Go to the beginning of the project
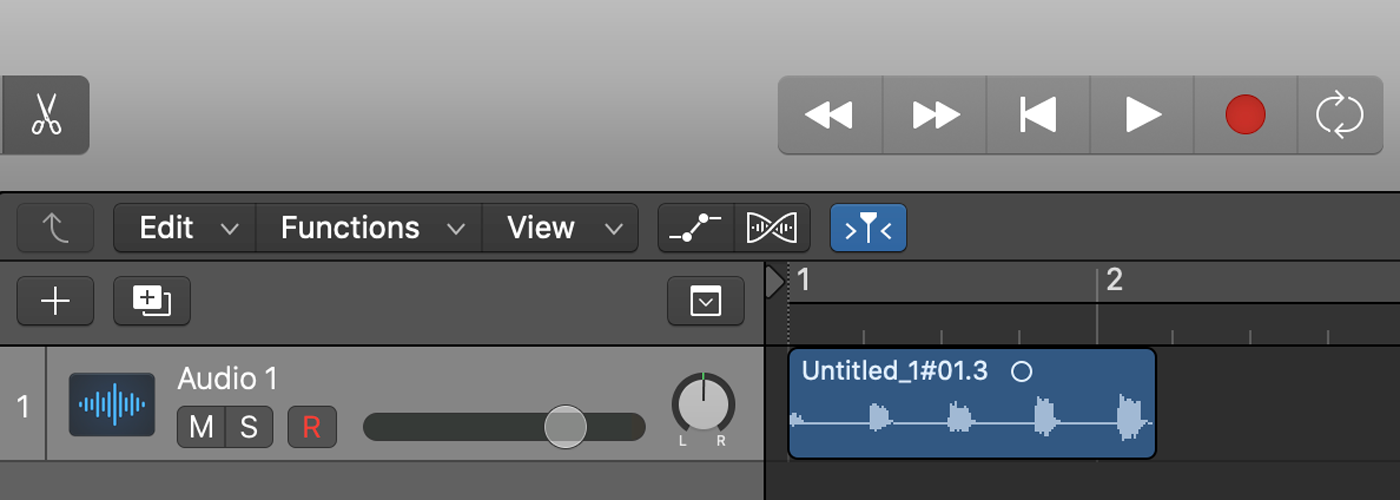 tap(1038, 115)
